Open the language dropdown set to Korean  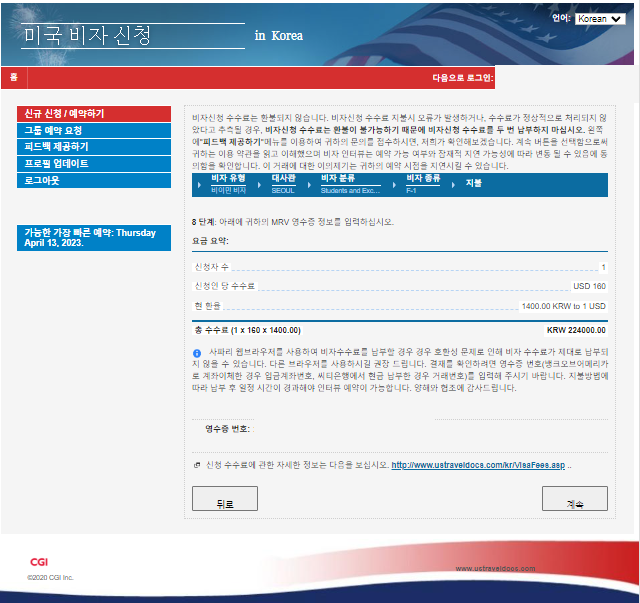point(600,19)
